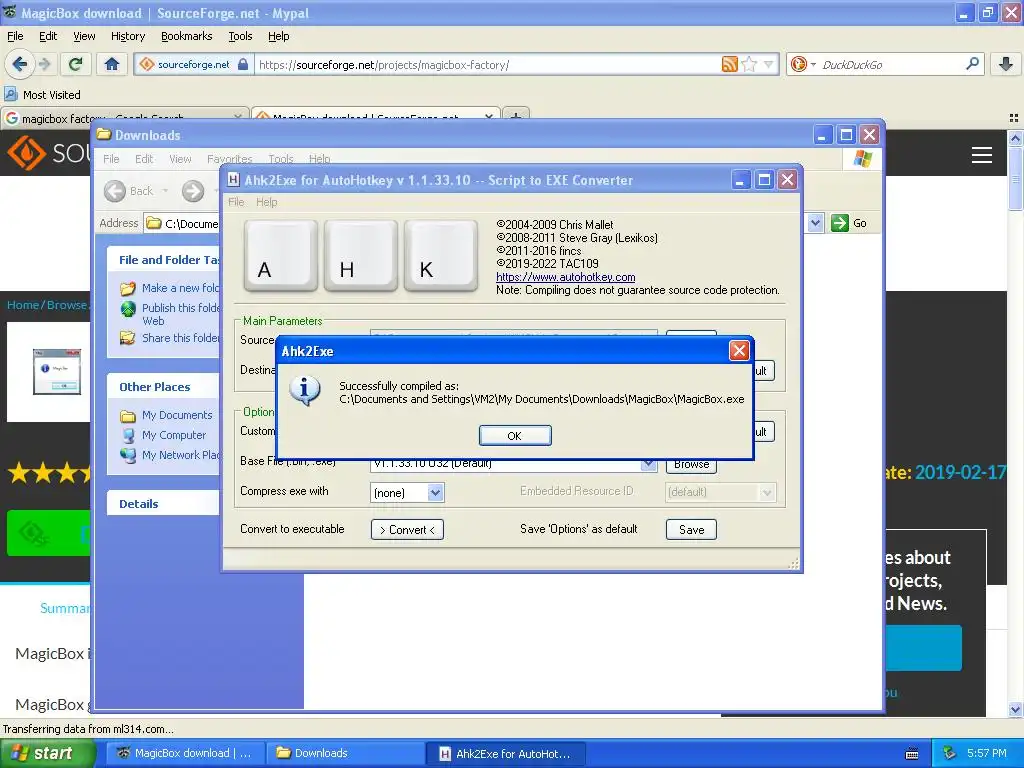Click the Home breadcrumb link on SourceForge

click(23, 305)
